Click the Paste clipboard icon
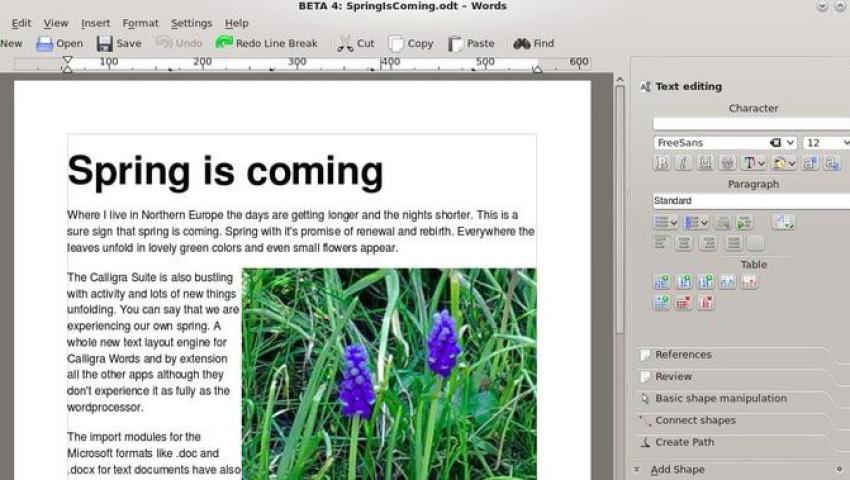 [x=456, y=44]
